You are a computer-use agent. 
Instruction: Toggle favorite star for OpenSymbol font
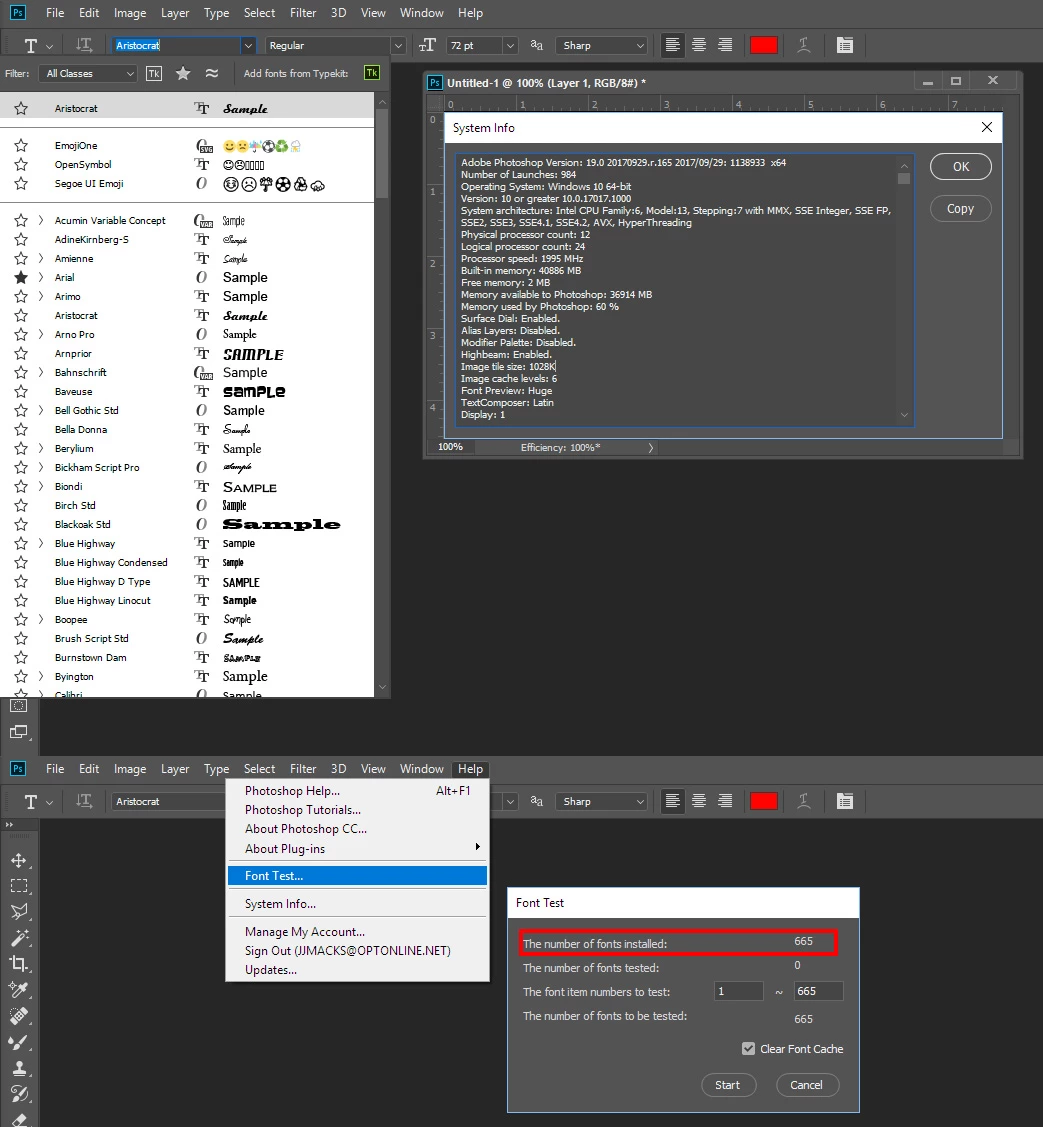click(21, 165)
